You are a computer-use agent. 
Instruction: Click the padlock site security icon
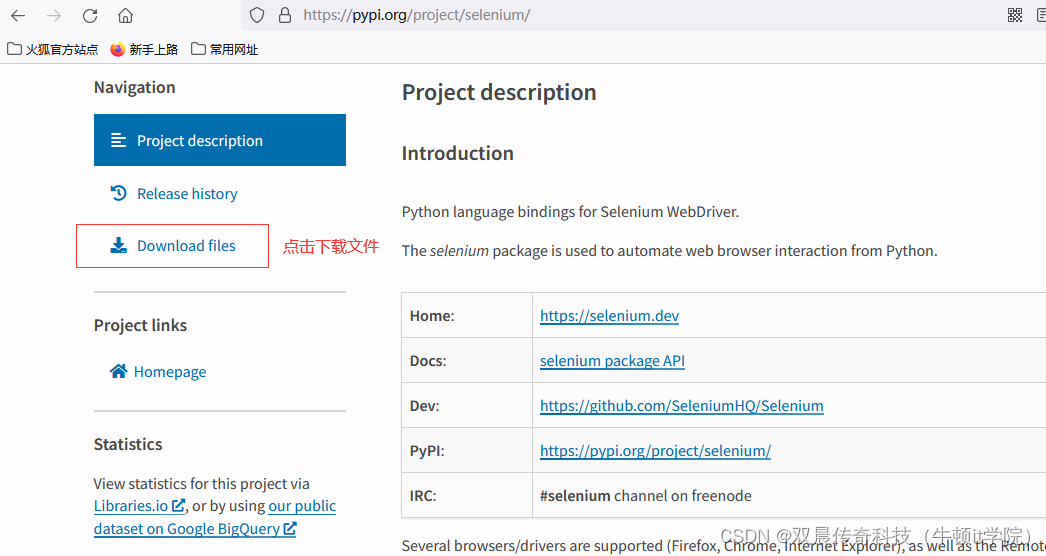coord(285,15)
